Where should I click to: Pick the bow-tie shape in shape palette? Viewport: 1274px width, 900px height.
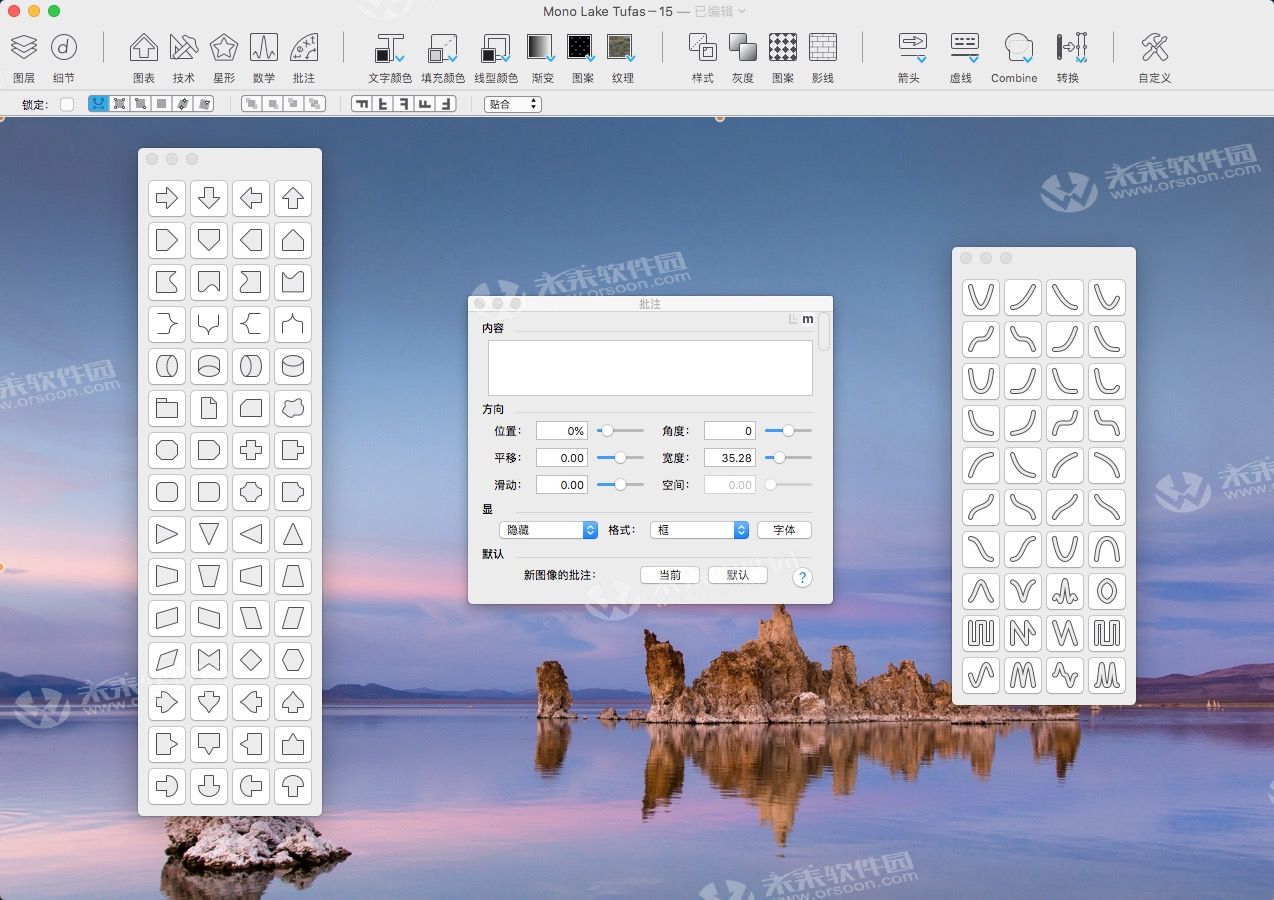pos(209,660)
